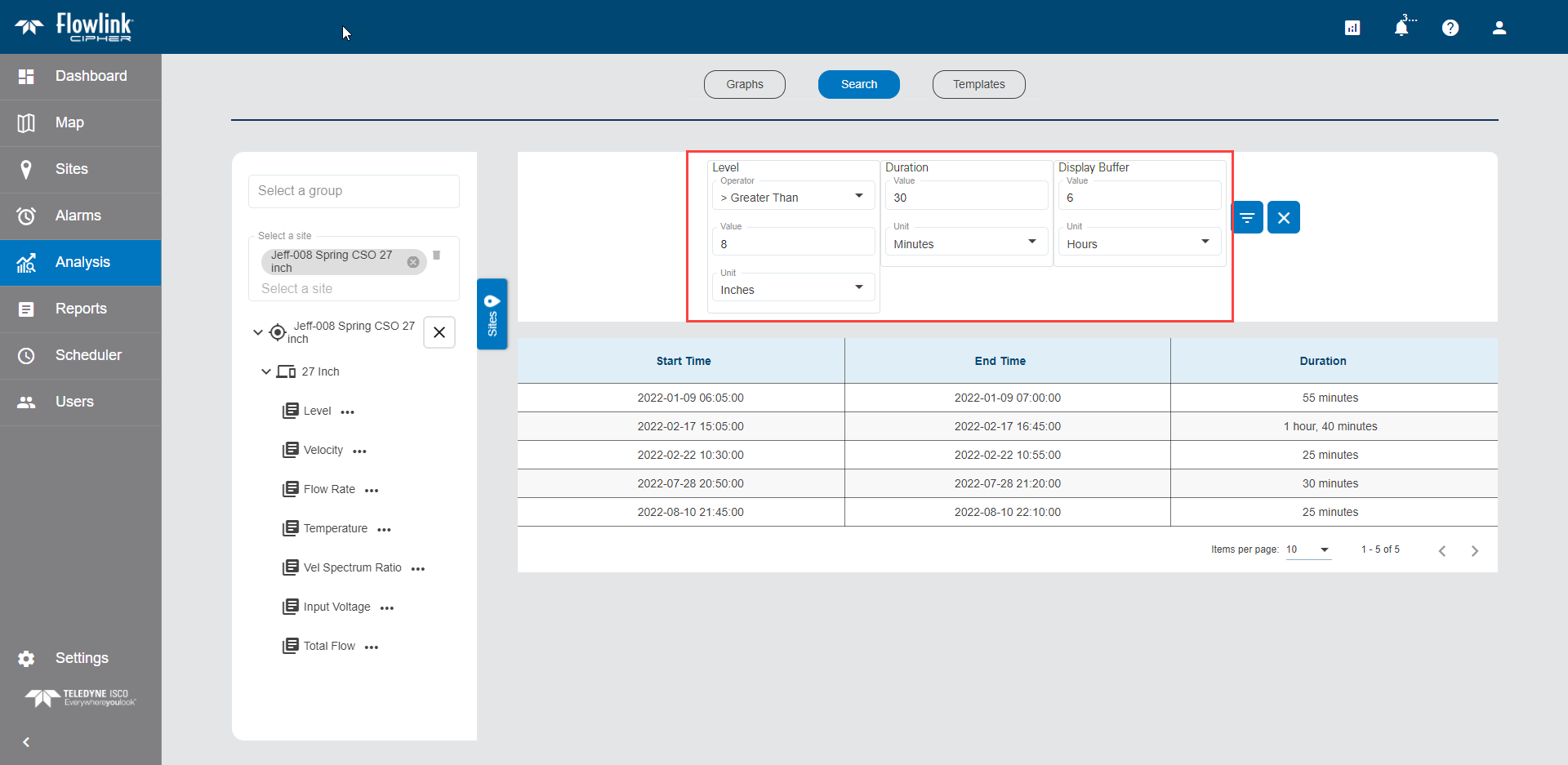Open the user account profile icon
Screen dimensions: 1568x765
(x=1499, y=28)
